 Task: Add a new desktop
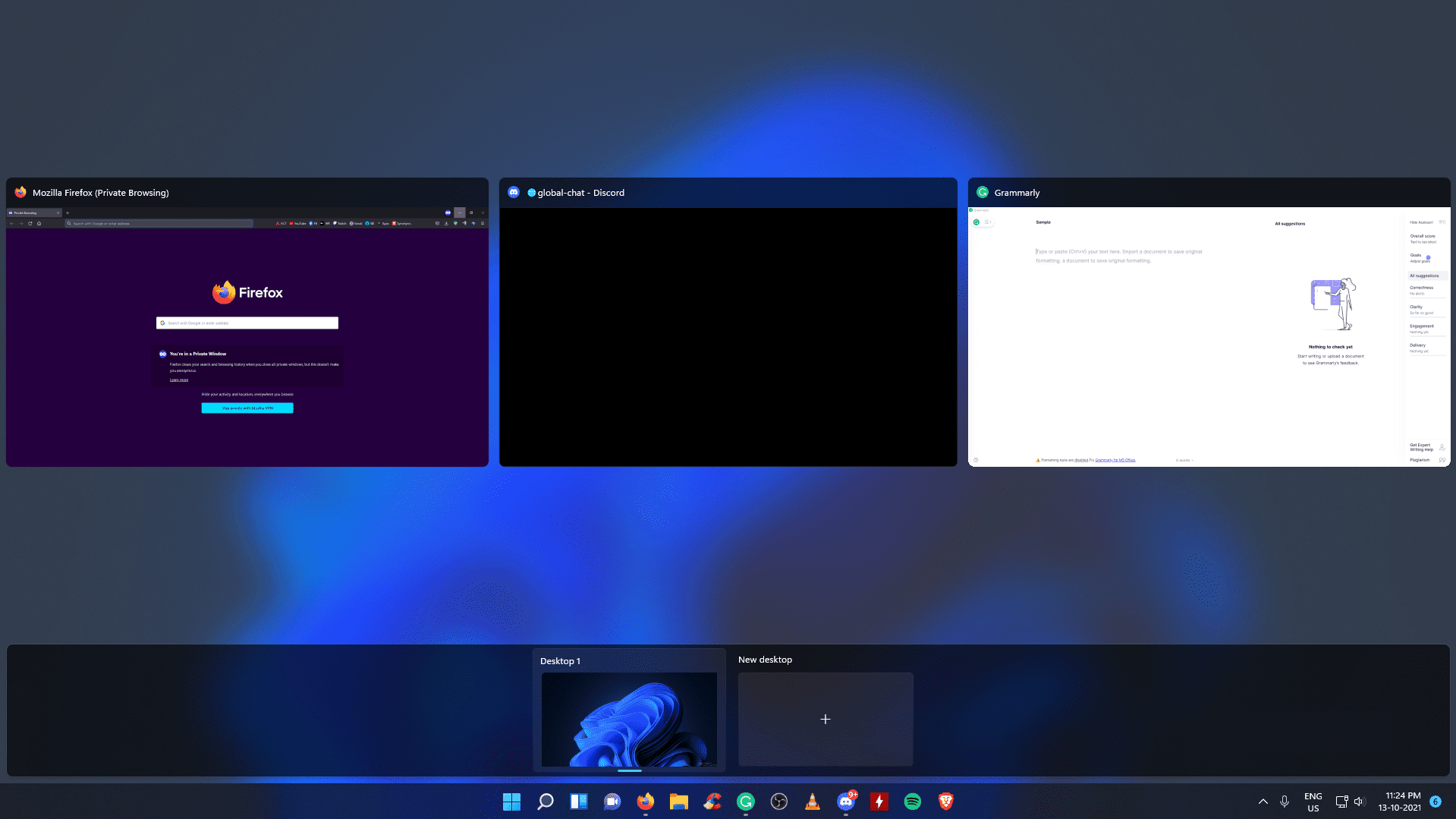pos(825,719)
